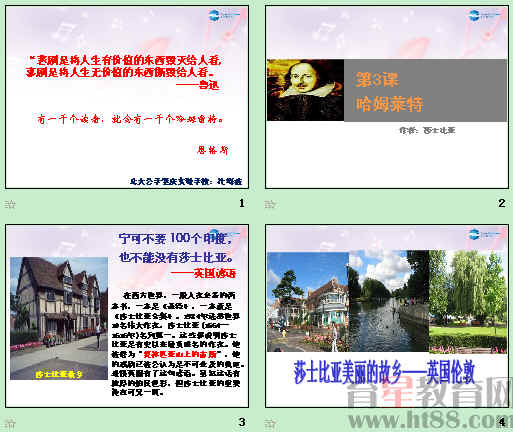
Task: Select slide 1 thumbnail with Lu Xun quote
Action: [x=127, y=97]
